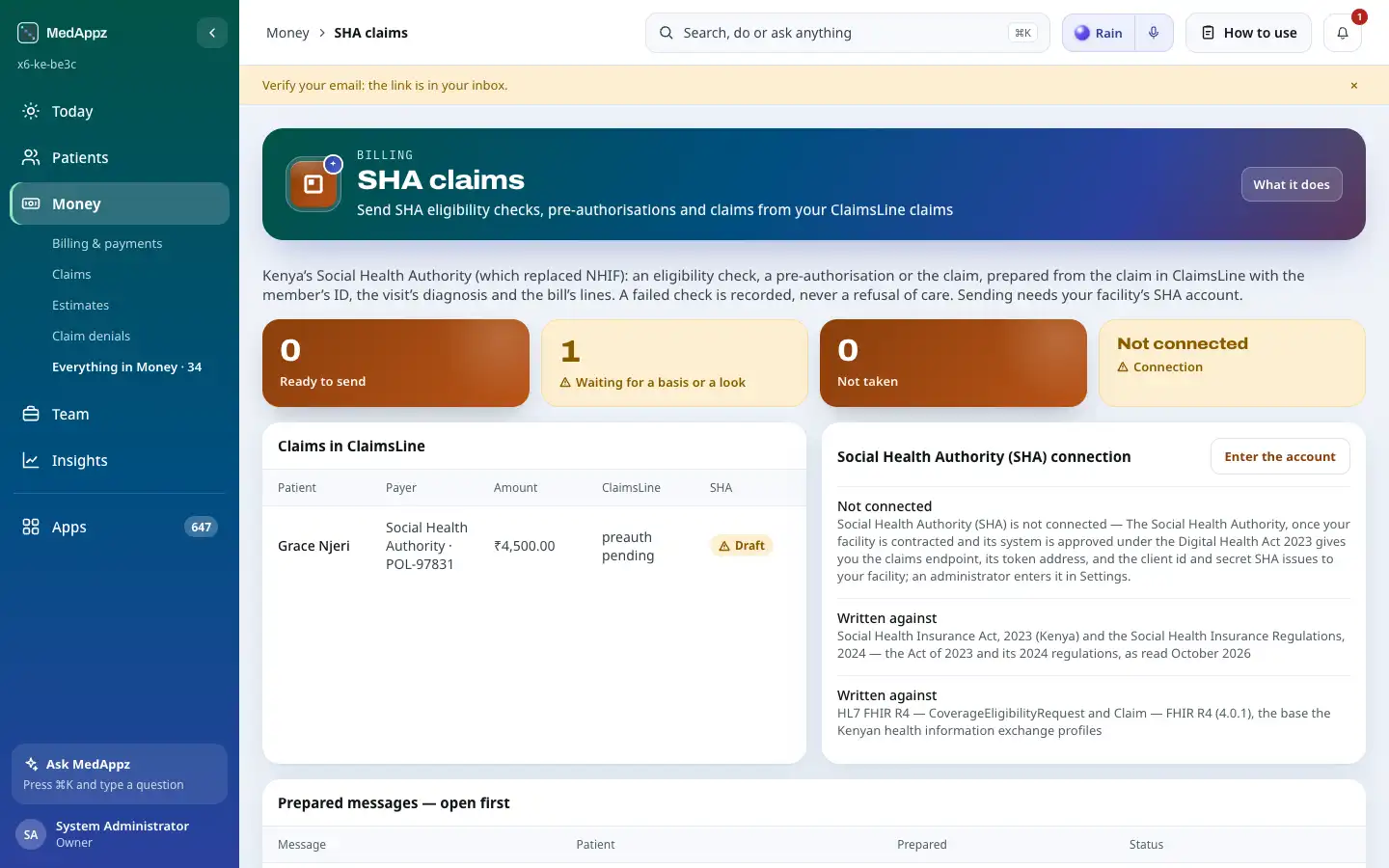The image size is (1389, 868).
Task: Click the Enter the account button
Action: click(x=1280, y=457)
